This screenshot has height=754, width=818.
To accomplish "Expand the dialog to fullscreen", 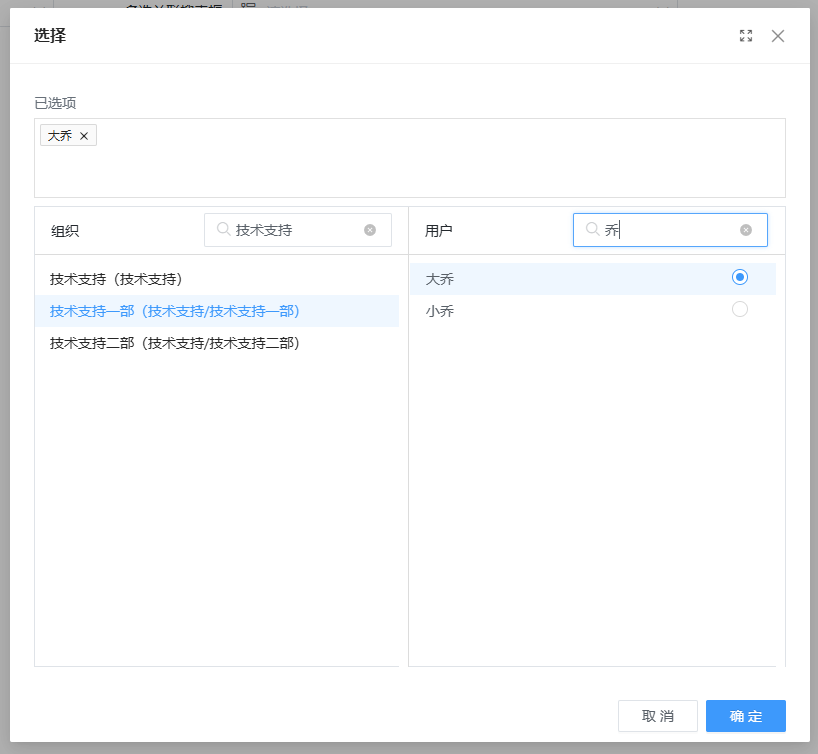I will coord(746,36).
